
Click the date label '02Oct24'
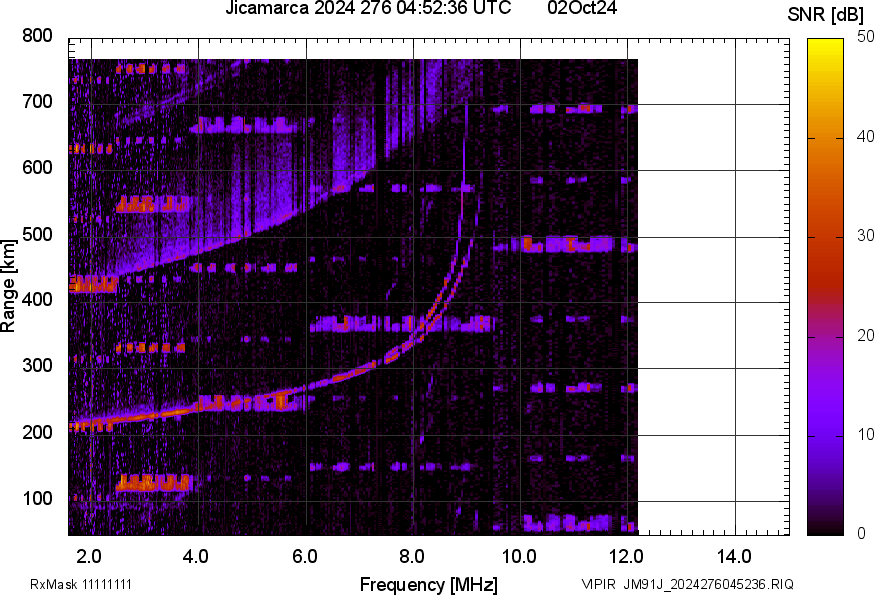pos(582,8)
